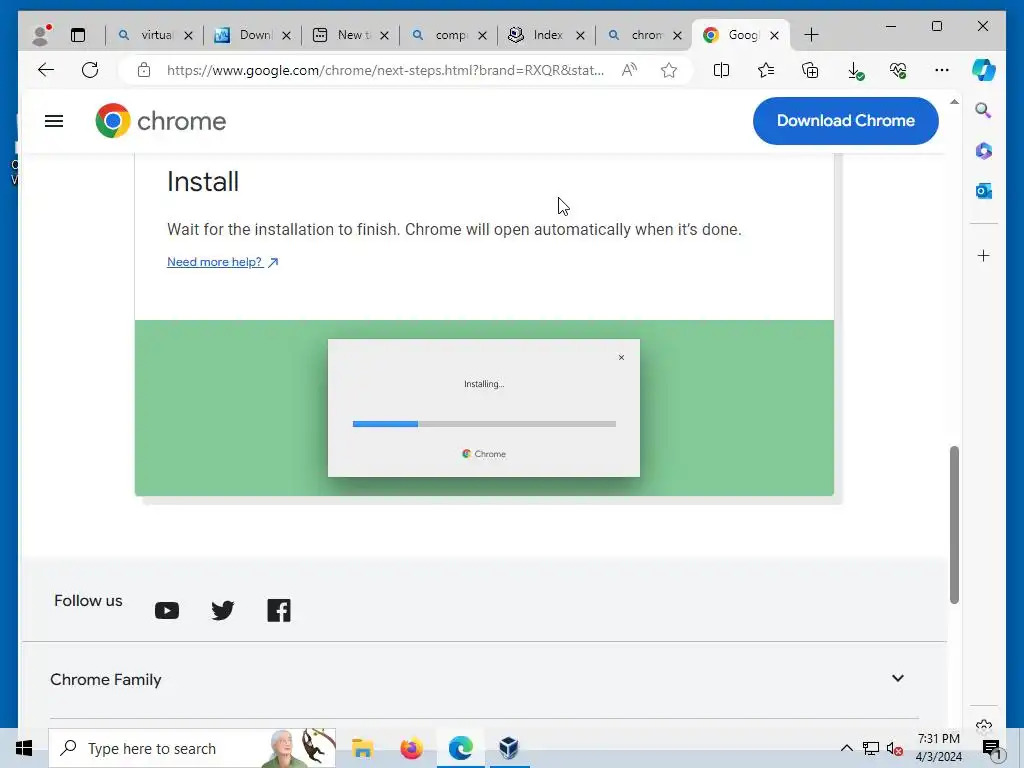Screen dimensions: 1024x768
Task: Open split screen view
Action: 721,70
